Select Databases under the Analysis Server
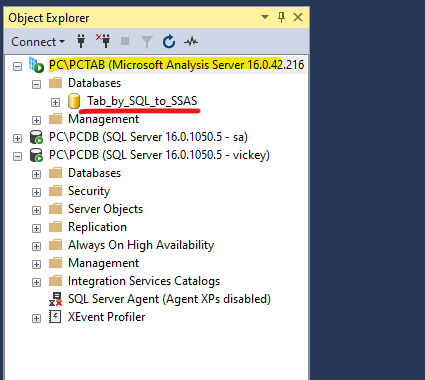Image resolution: width=425 pixels, height=380 pixels. tap(94, 83)
